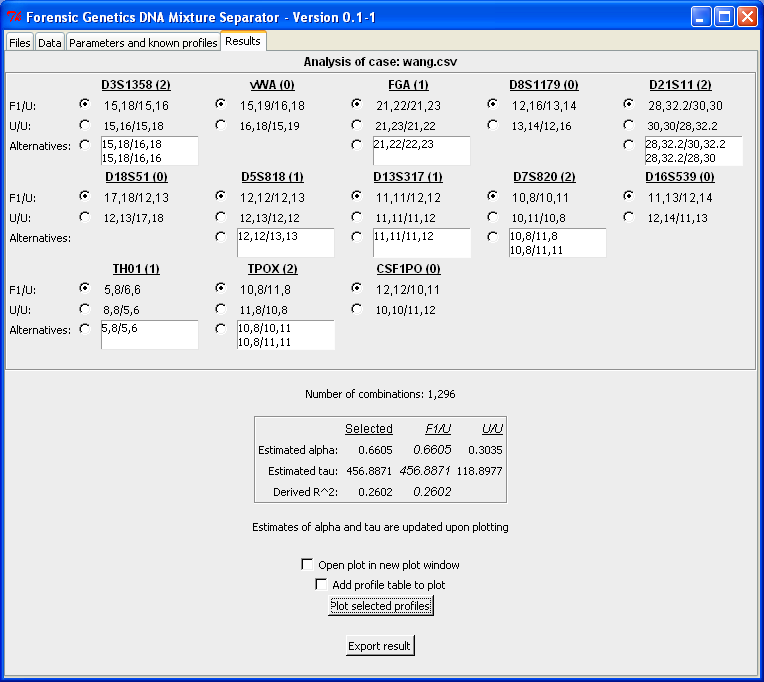Choose Alternatives radio for TPOX
The image size is (764, 682).
tap(221, 329)
